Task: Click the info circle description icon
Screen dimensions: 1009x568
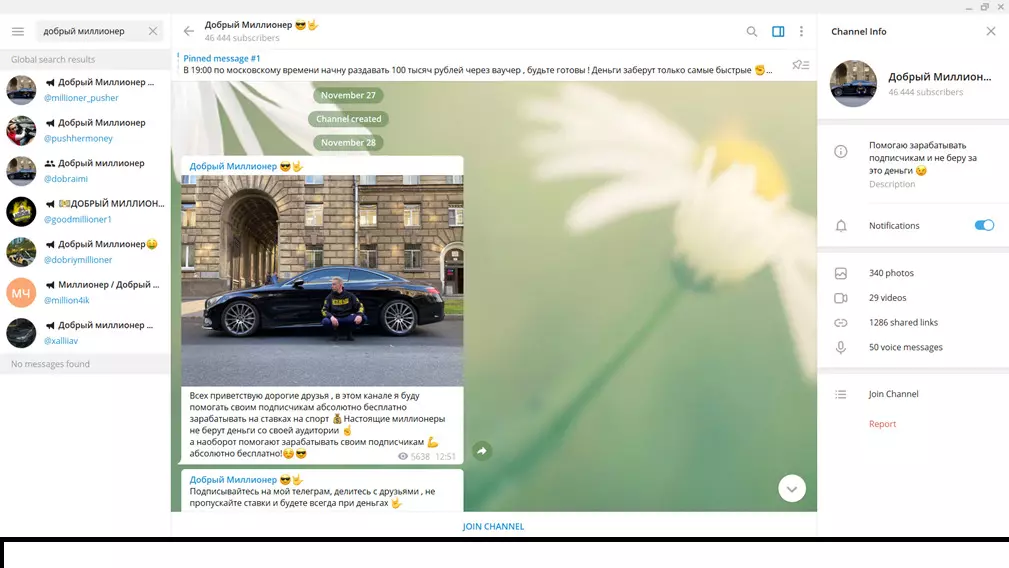Action: [x=840, y=152]
